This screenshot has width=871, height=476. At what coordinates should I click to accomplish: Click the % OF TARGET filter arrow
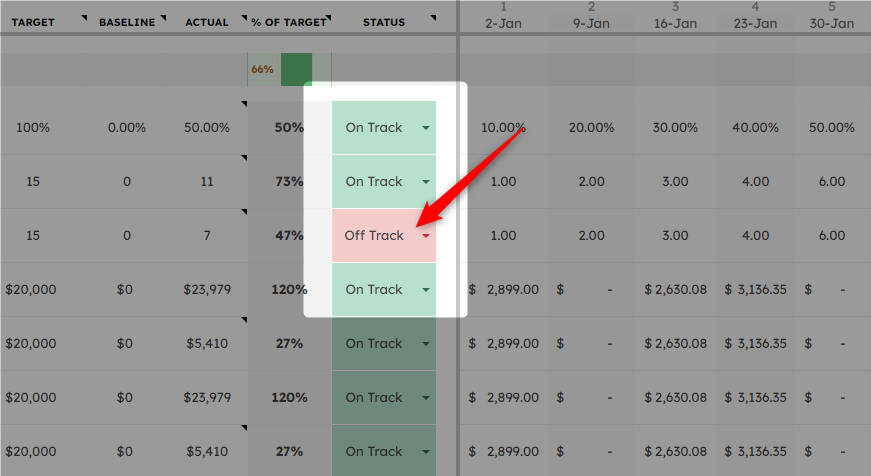[328, 18]
